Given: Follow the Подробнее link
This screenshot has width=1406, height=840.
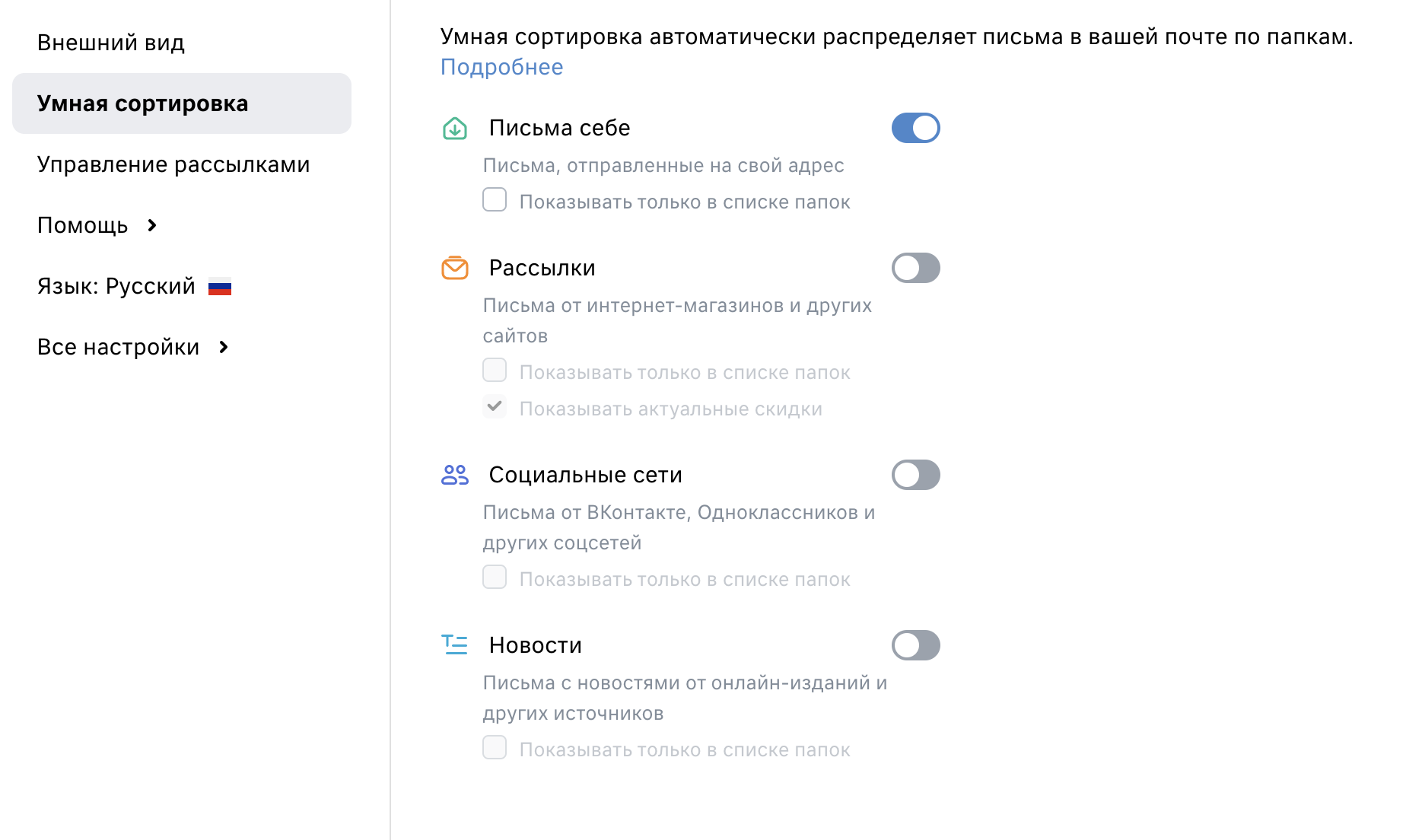Looking at the screenshot, I should 502,67.
